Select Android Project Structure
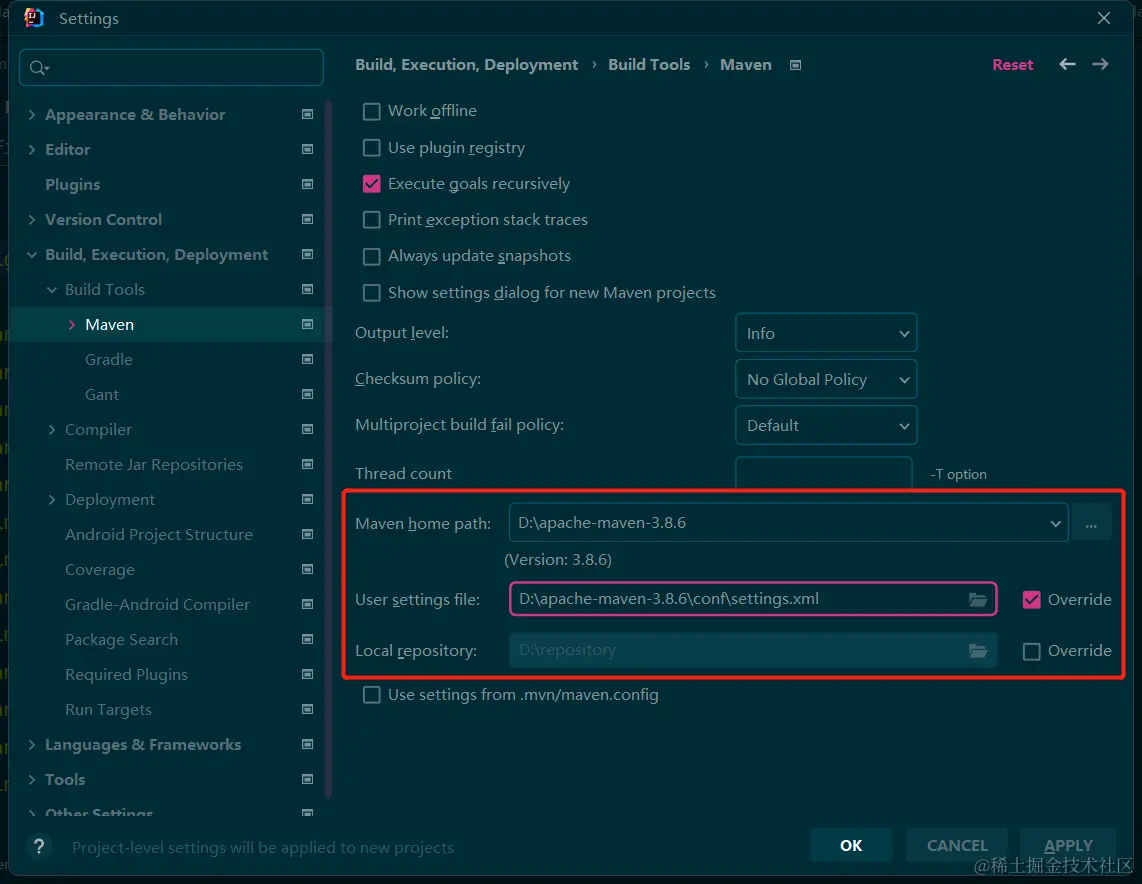Screen dimensions: 1142x884 pyautogui.click(x=159, y=534)
